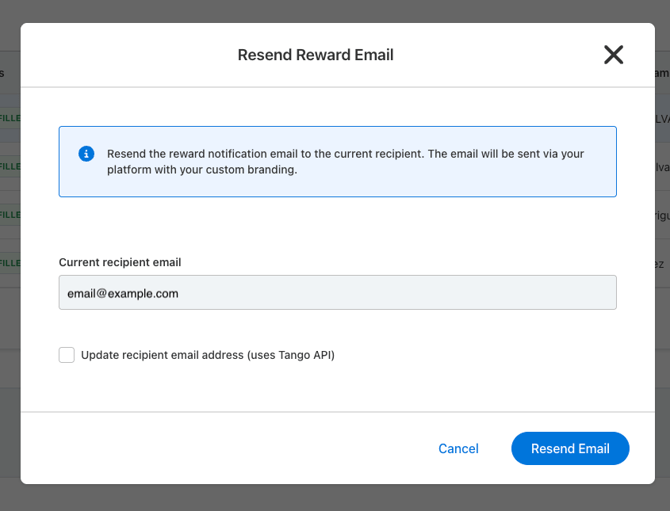The image size is (670, 511).
Task: Click the Resend Email button
Action: (570, 449)
